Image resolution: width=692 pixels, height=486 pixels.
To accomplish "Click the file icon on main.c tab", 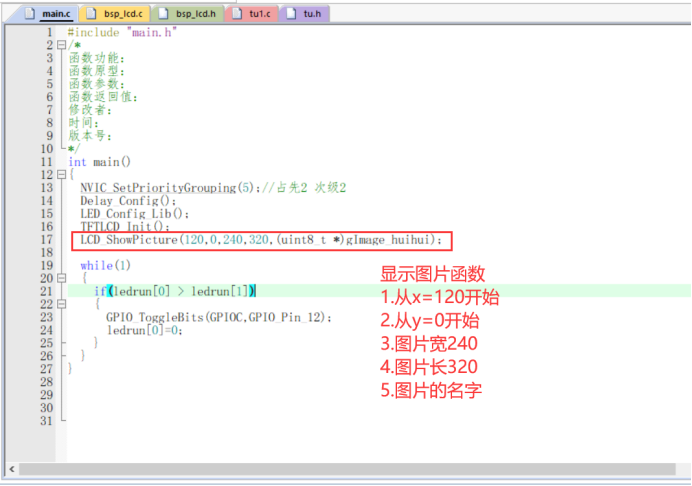I will 30,14.
